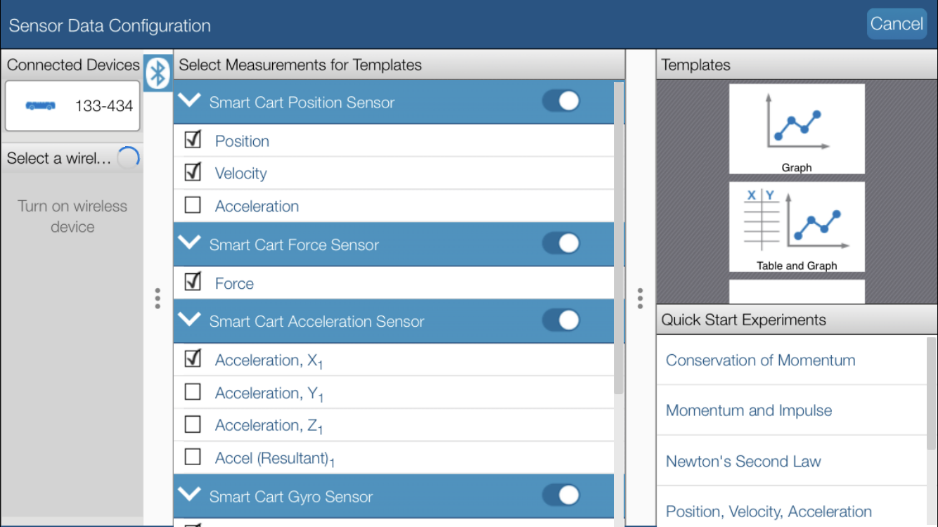
Task: Enable the Acceleration measurement checkbox
Action: click(x=193, y=205)
